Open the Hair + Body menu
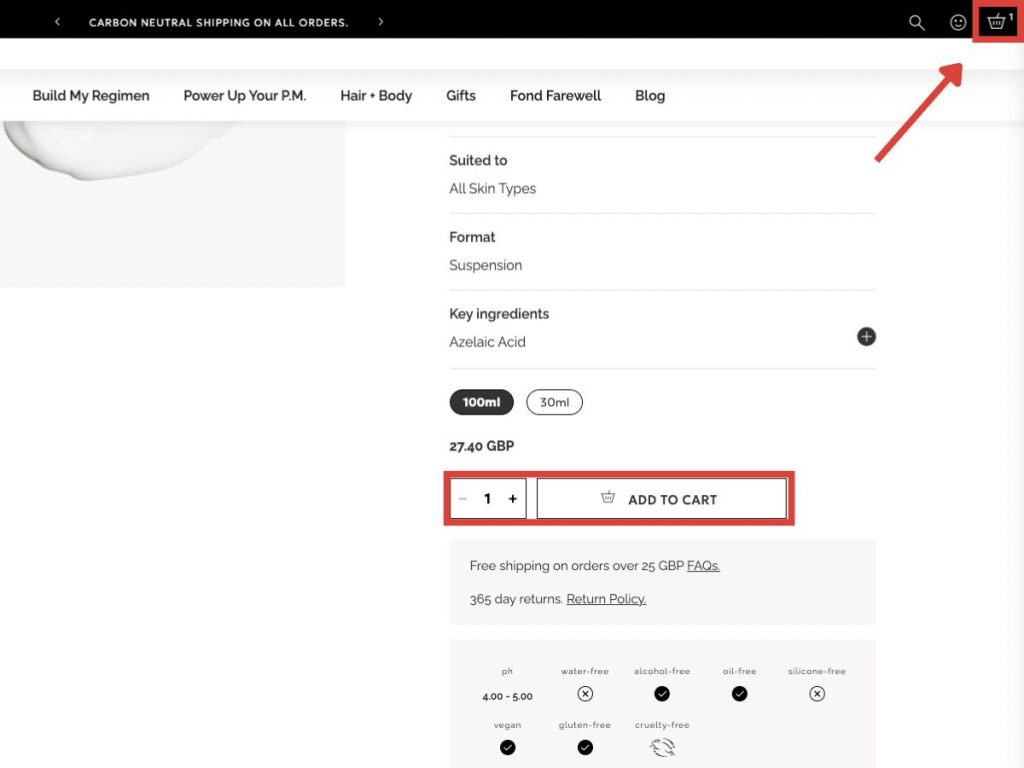The width and height of the screenshot is (1024, 768). tap(376, 96)
